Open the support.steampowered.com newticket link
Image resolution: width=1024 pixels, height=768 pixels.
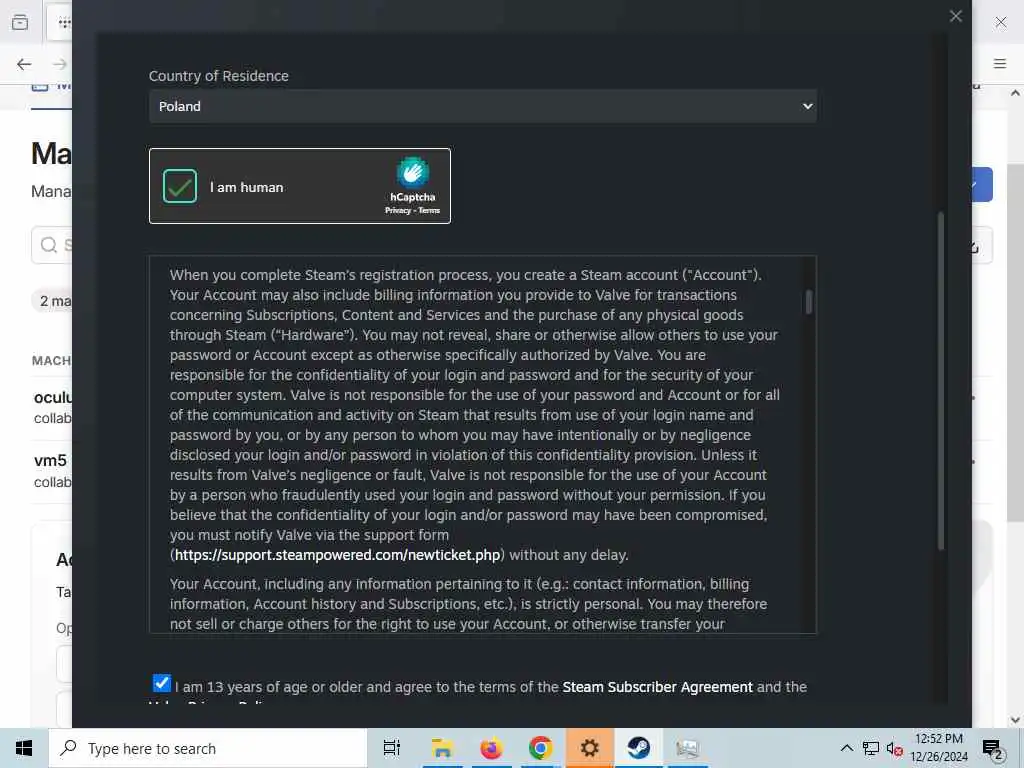pyautogui.click(x=337, y=555)
